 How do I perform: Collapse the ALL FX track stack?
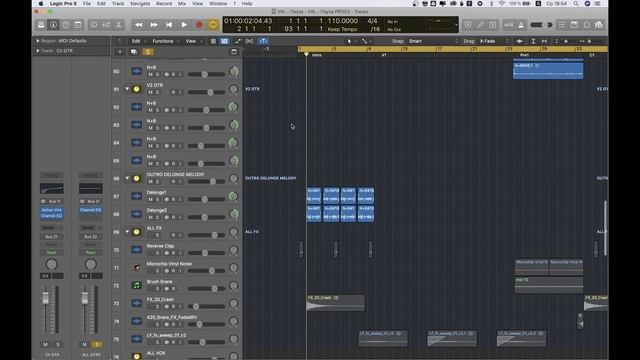pos(127,232)
